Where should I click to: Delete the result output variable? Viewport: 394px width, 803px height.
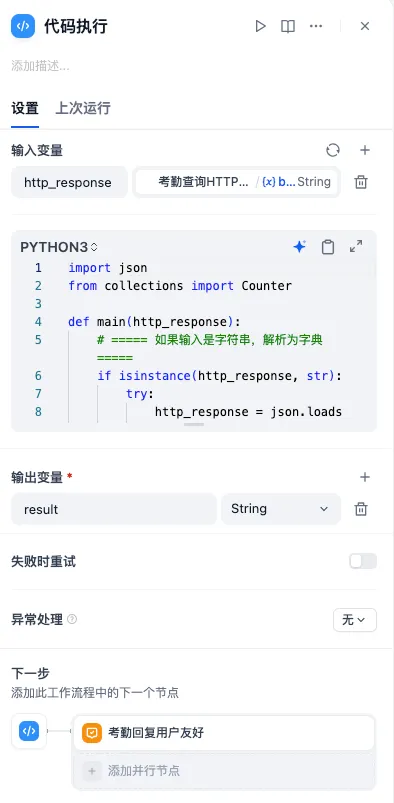point(361,509)
